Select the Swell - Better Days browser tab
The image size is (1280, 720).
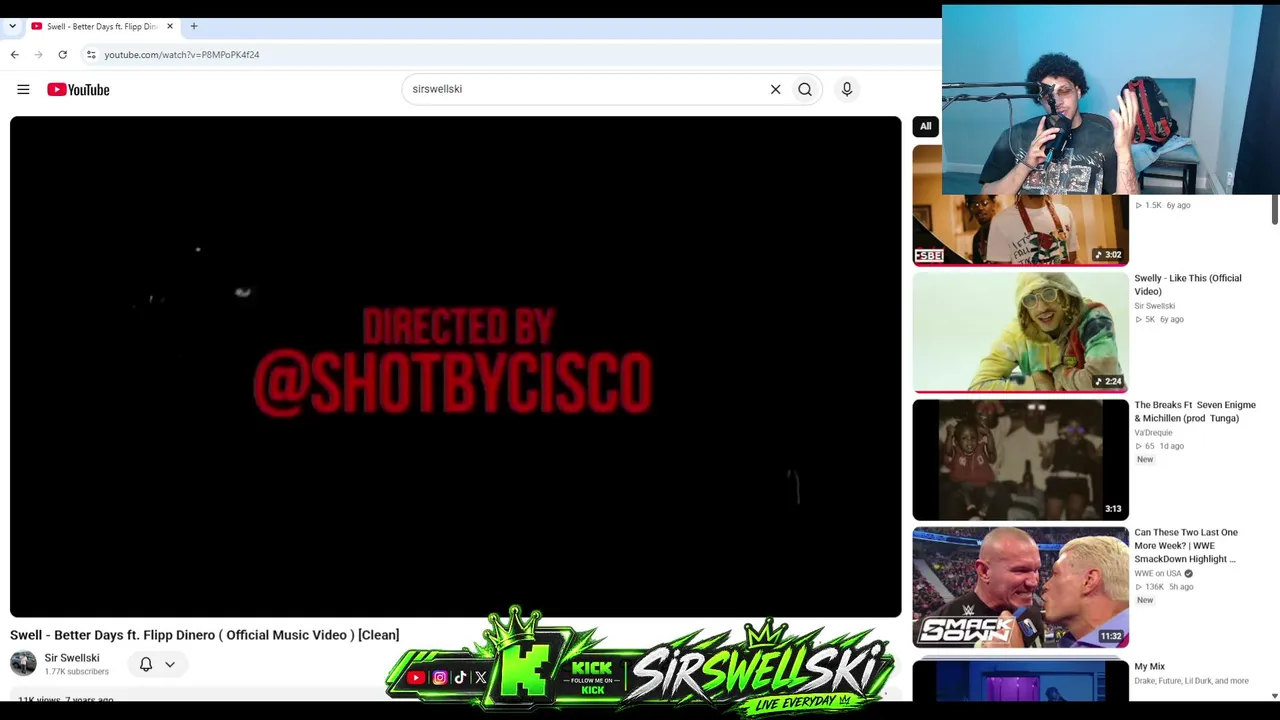coord(101,26)
